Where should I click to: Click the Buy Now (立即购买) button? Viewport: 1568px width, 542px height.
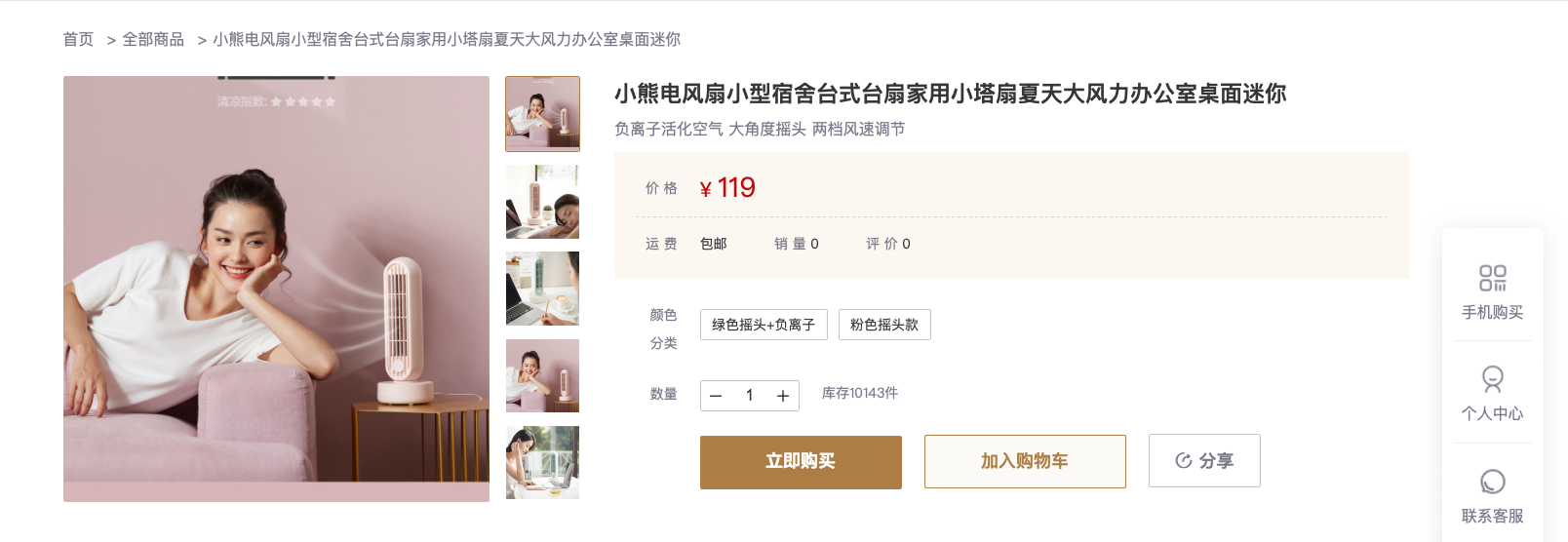coord(801,462)
